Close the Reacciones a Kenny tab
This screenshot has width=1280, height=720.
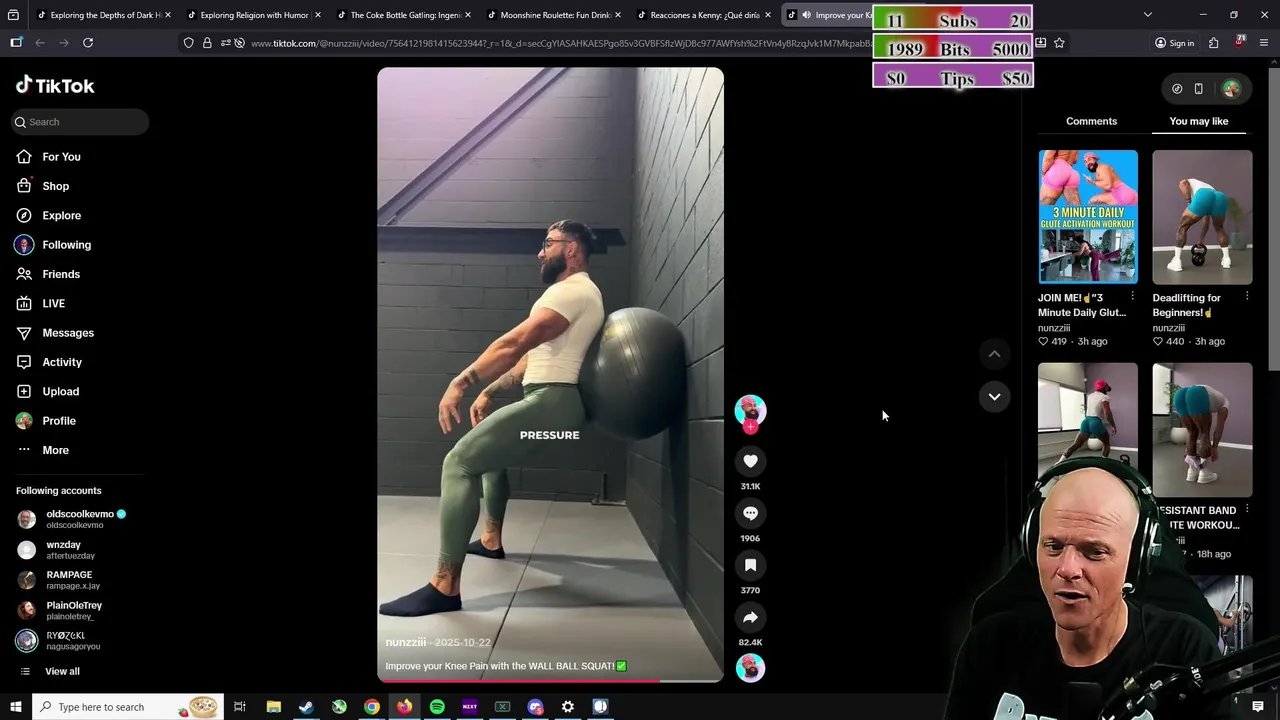(x=768, y=15)
